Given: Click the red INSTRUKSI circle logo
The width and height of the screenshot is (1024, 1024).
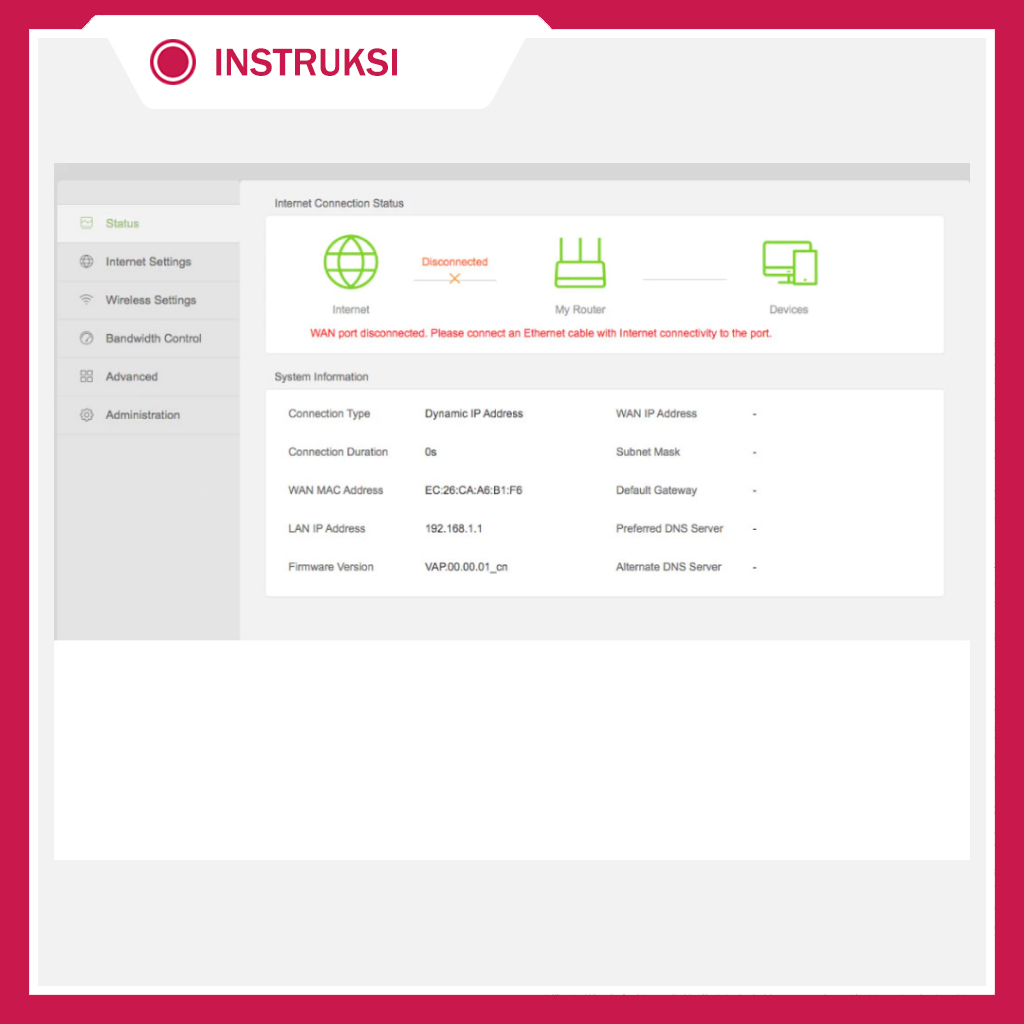Looking at the screenshot, I should pos(173,62).
